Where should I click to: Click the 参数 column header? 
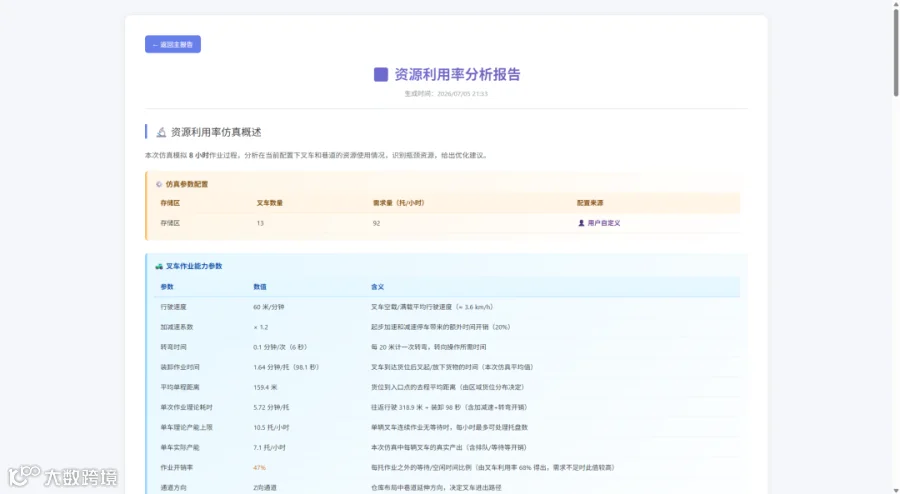167,287
